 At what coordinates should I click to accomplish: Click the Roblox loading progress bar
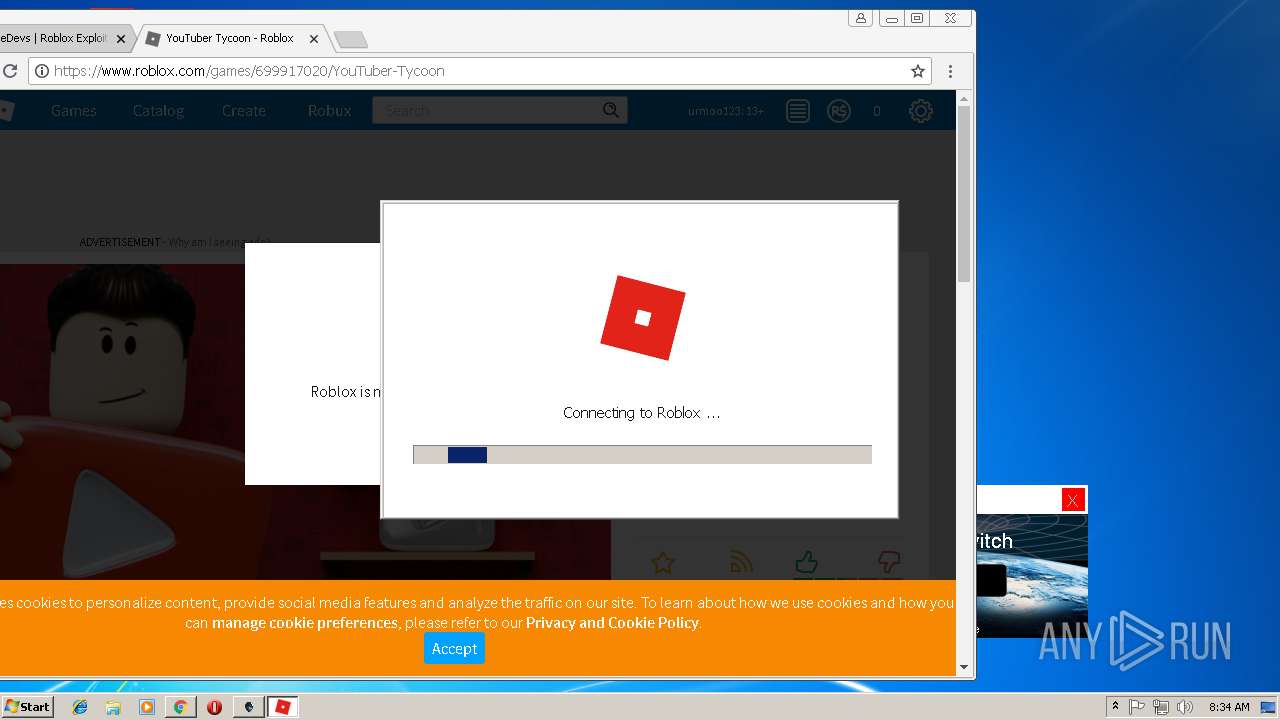[642, 455]
